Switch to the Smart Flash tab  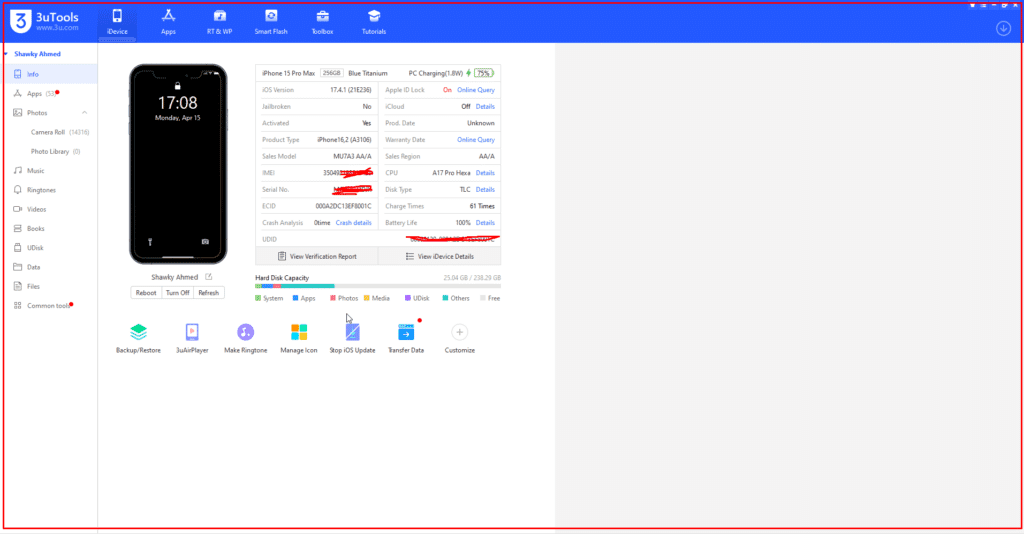point(271,21)
